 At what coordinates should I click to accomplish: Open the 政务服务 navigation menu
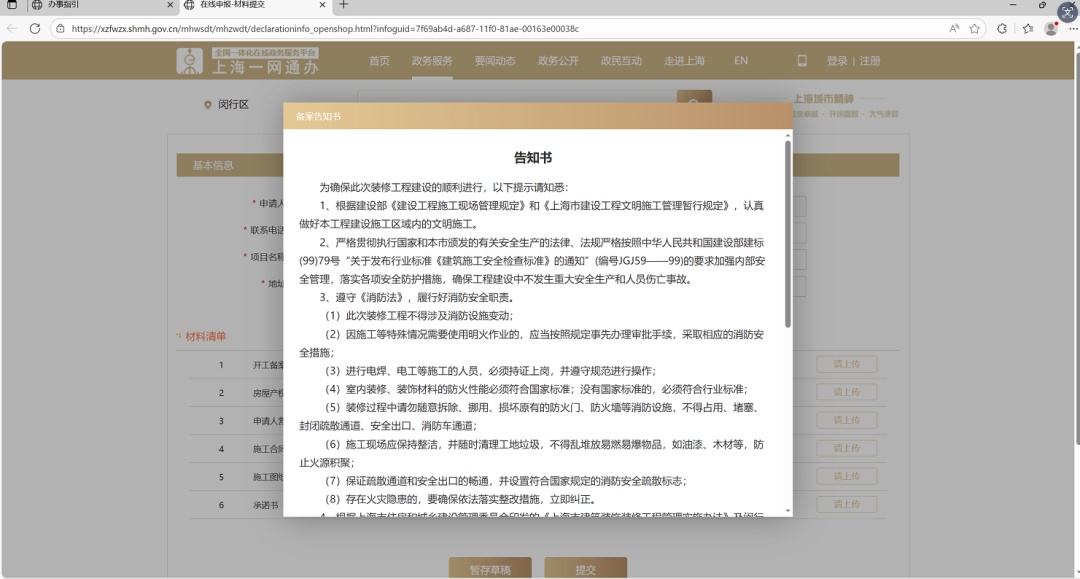[x=432, y=61]
